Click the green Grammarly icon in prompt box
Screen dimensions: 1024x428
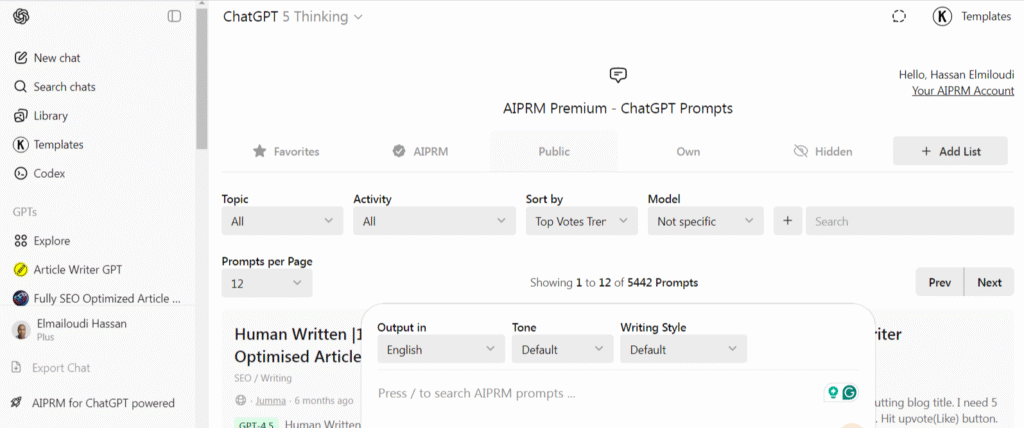pyautogui.click(x=850, y=393)
